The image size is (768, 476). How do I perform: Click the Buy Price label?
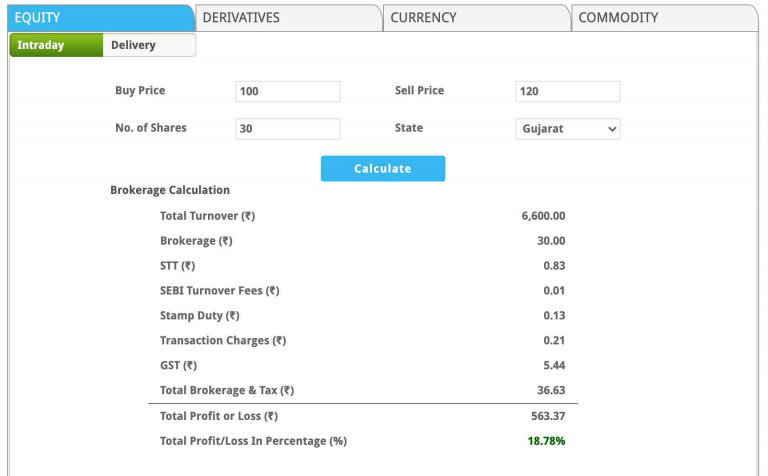(x=140, y=91)
